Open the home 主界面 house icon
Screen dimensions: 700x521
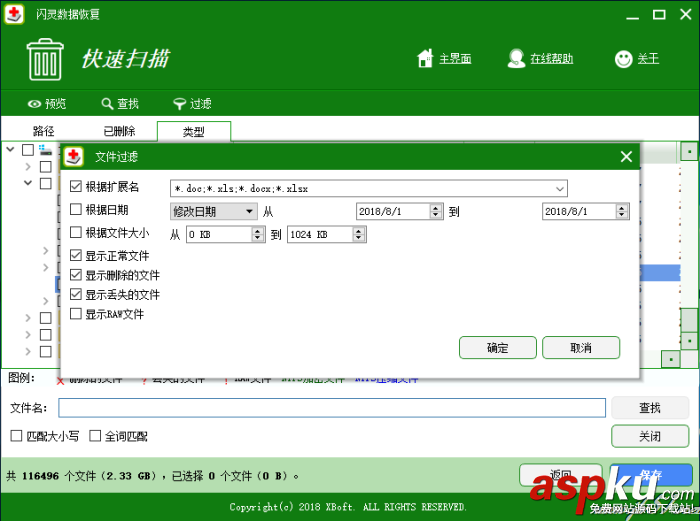[x=425, y=58]
